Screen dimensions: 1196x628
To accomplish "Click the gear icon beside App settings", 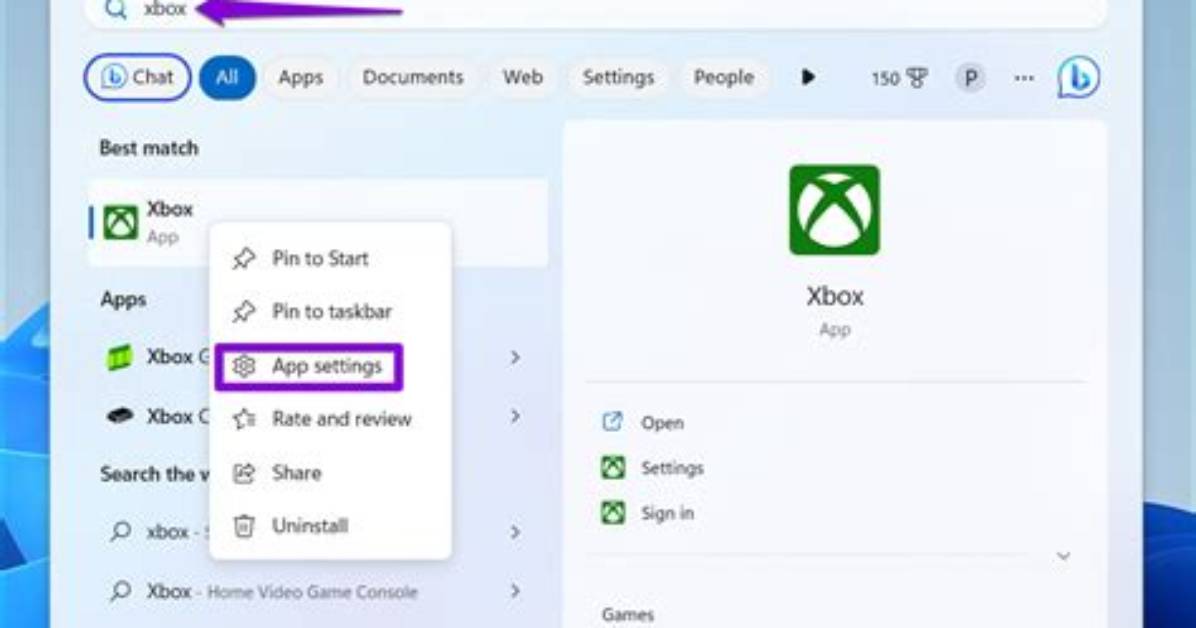I will pyautogui.click(x=244, y=366).
